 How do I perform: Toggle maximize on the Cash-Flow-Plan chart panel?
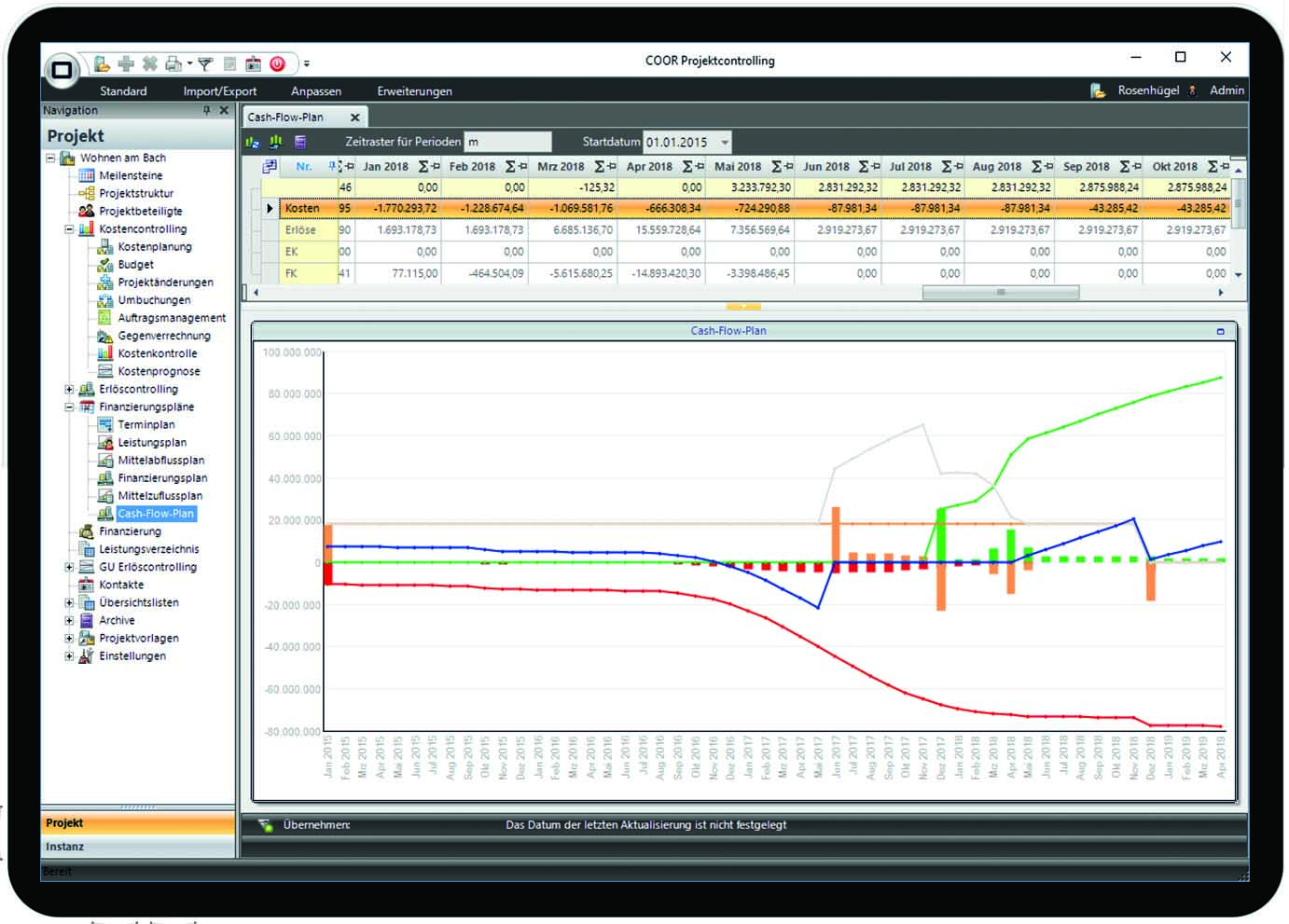pos(1220,331)
